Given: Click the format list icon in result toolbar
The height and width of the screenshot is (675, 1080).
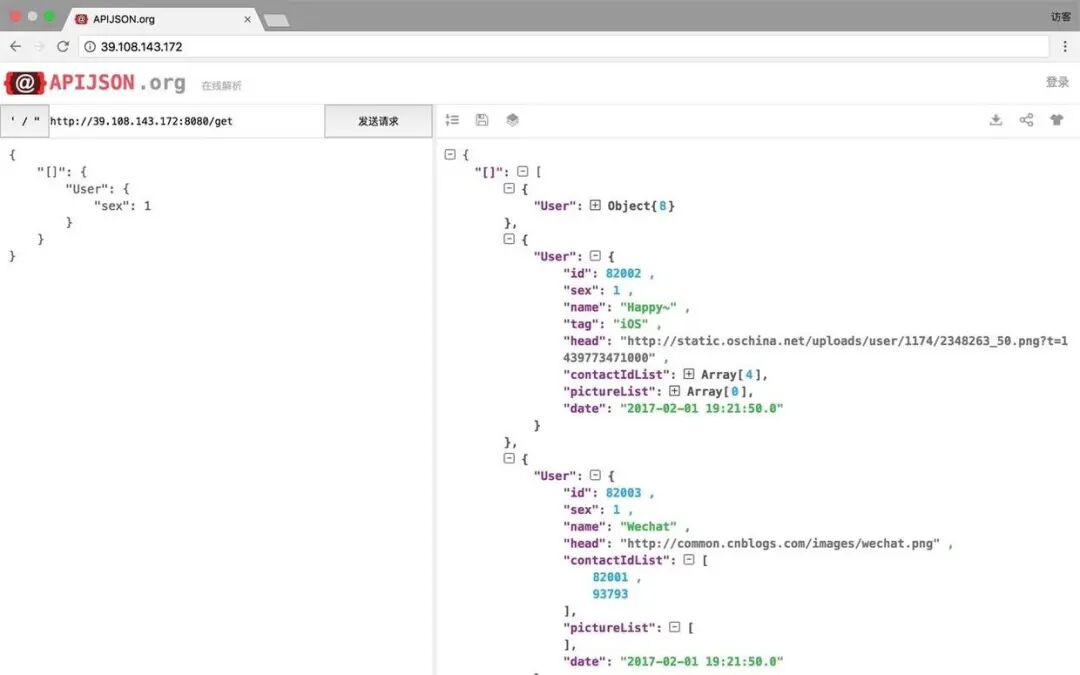Looking at the screenshot, I should click(x=453, y=120).
